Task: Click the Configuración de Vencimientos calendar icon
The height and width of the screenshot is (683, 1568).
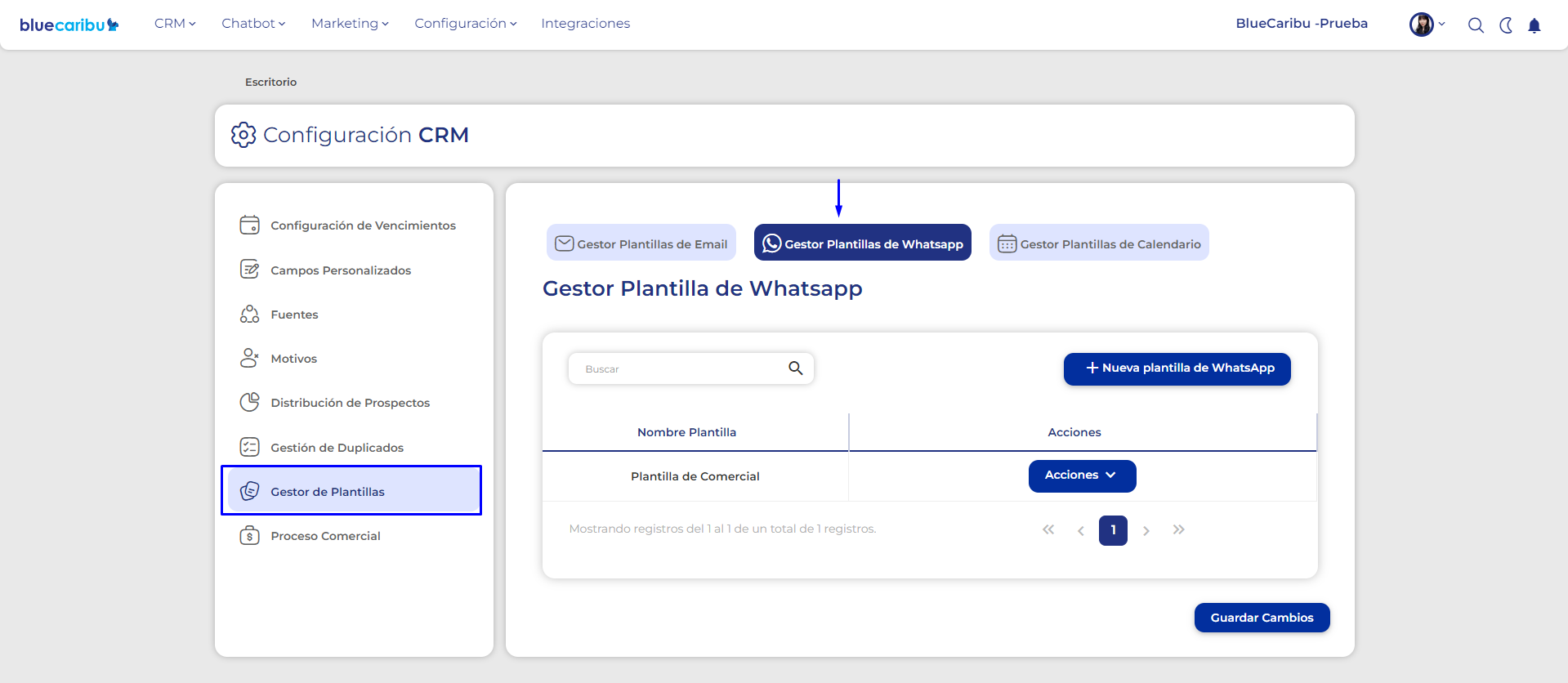Action: [250, 225]
